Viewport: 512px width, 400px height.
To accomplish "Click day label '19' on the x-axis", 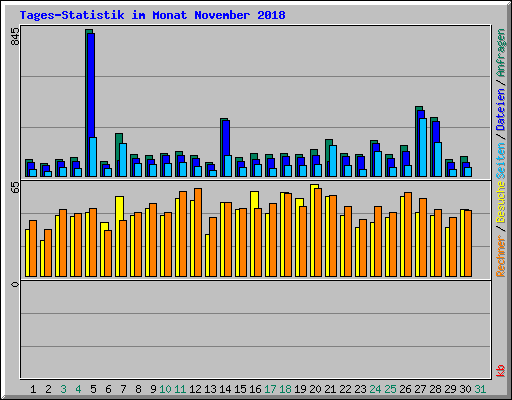I will [300, 389].
